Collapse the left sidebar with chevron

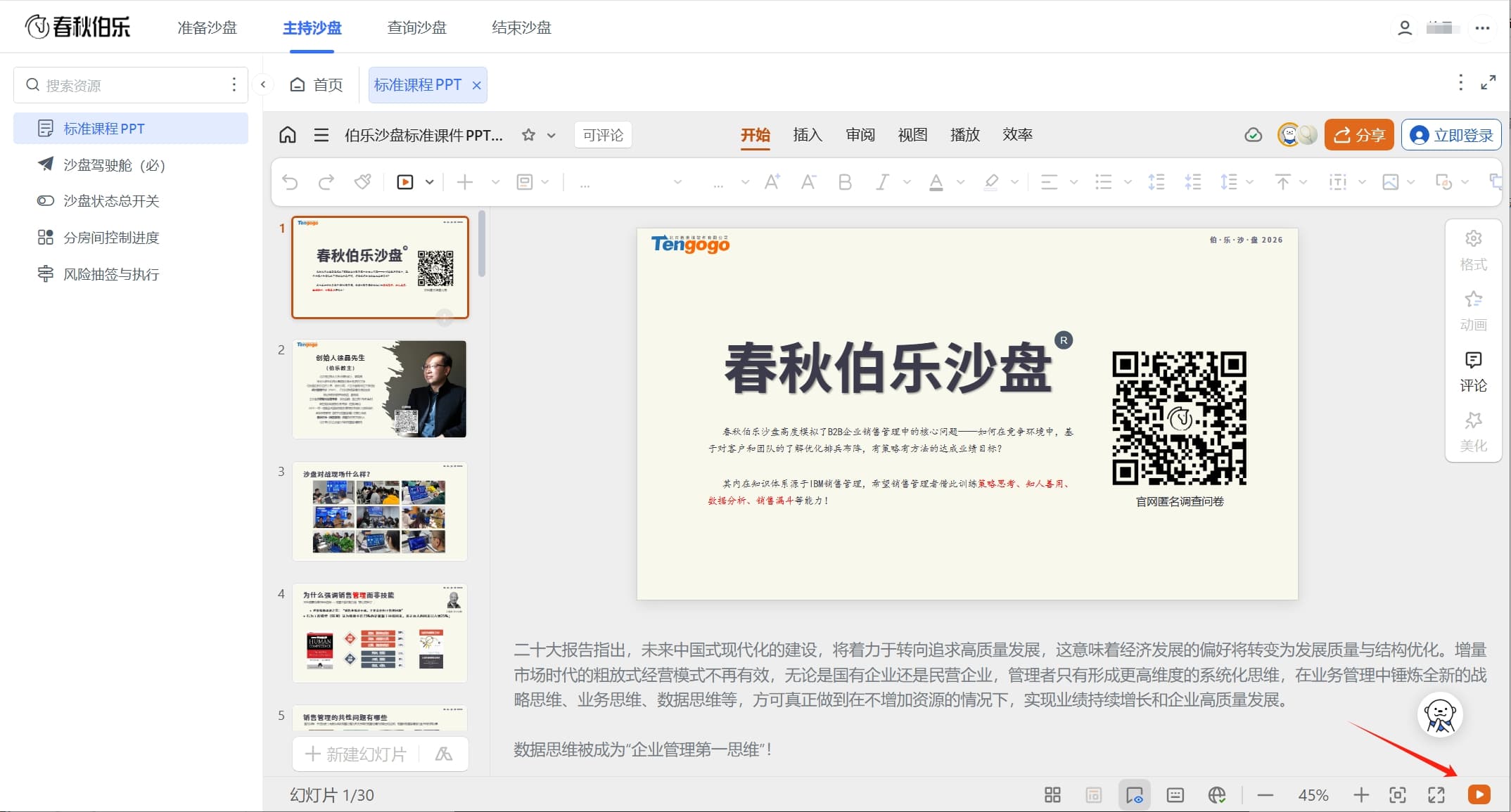click(263, 85)
